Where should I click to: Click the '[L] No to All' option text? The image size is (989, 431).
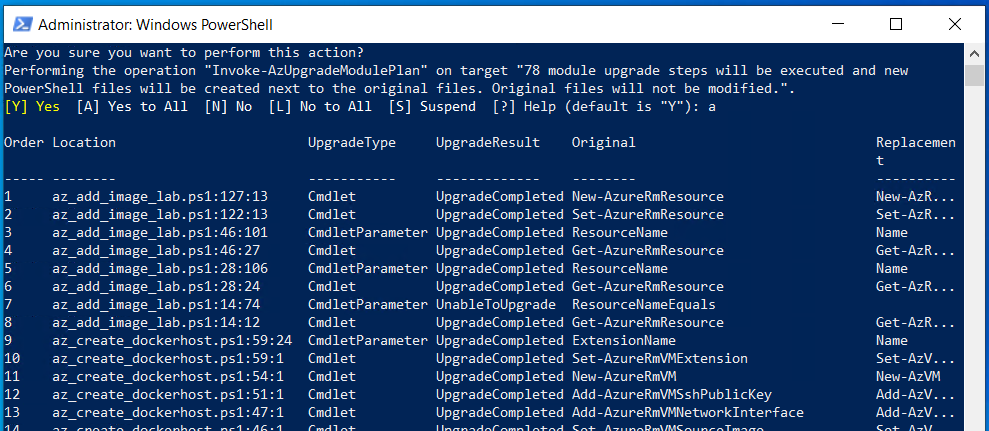(320, 106)
